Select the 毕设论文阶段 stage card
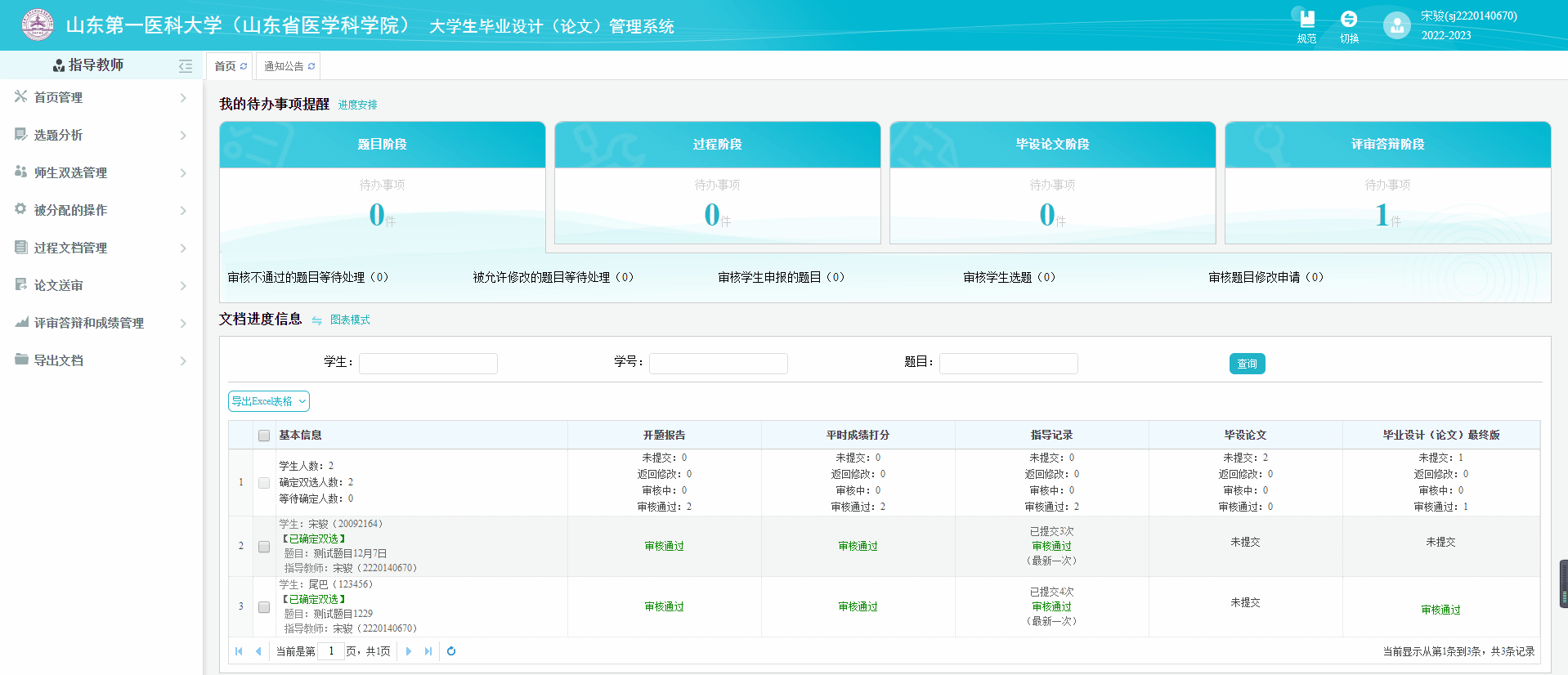Viewport: 1568px width, 675px height. (x=1053, y=183)
